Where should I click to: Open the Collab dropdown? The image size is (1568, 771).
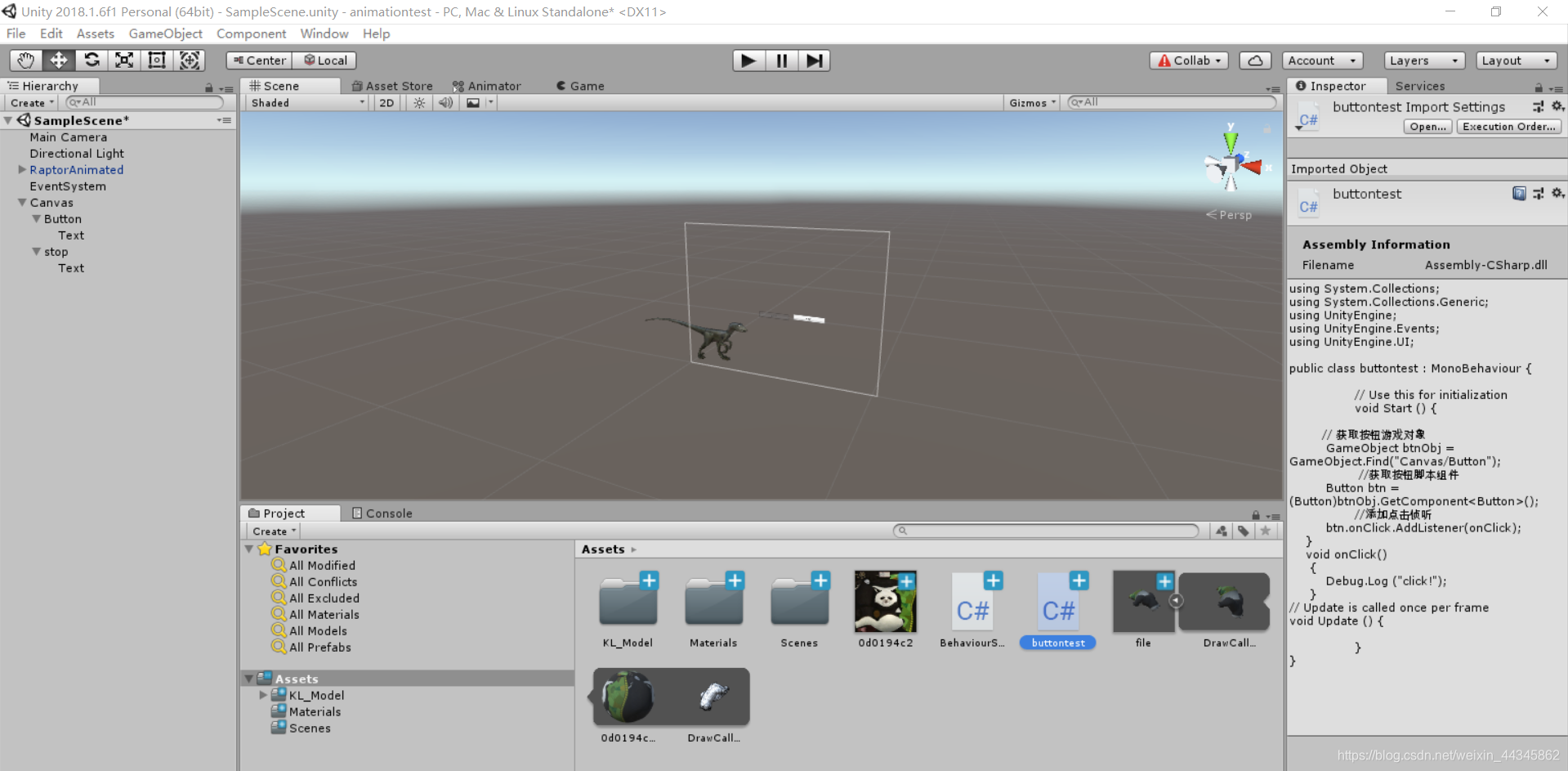(1189, 61)
